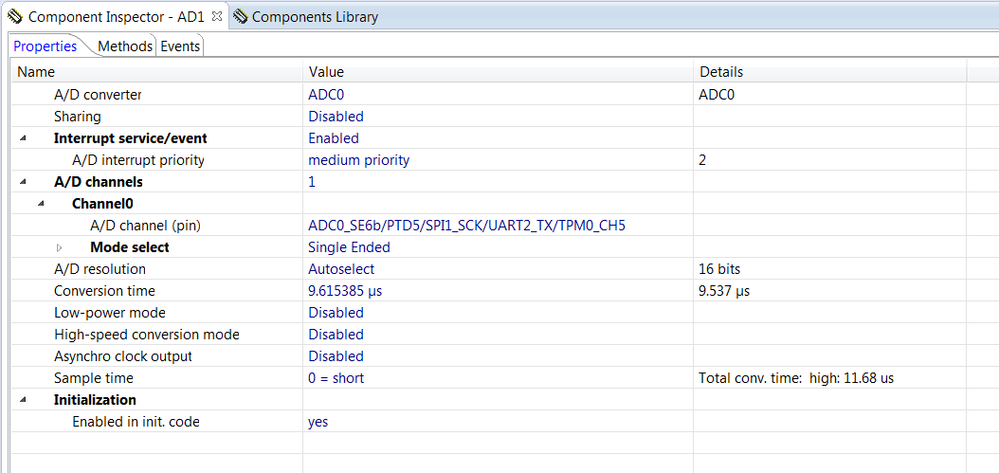The width and height of the screenshot is (999, 473).
Task: Click the Components Library tab icon
Action: click(x=240, y=17)
